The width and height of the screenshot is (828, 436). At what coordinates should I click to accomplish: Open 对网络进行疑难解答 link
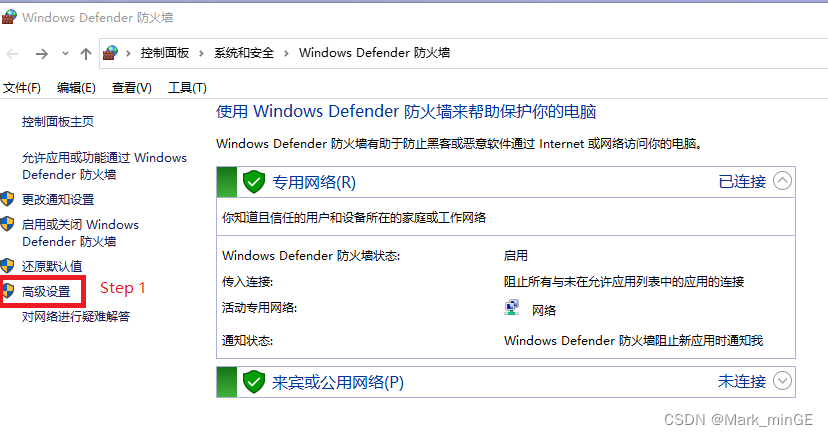click(76, 317)
